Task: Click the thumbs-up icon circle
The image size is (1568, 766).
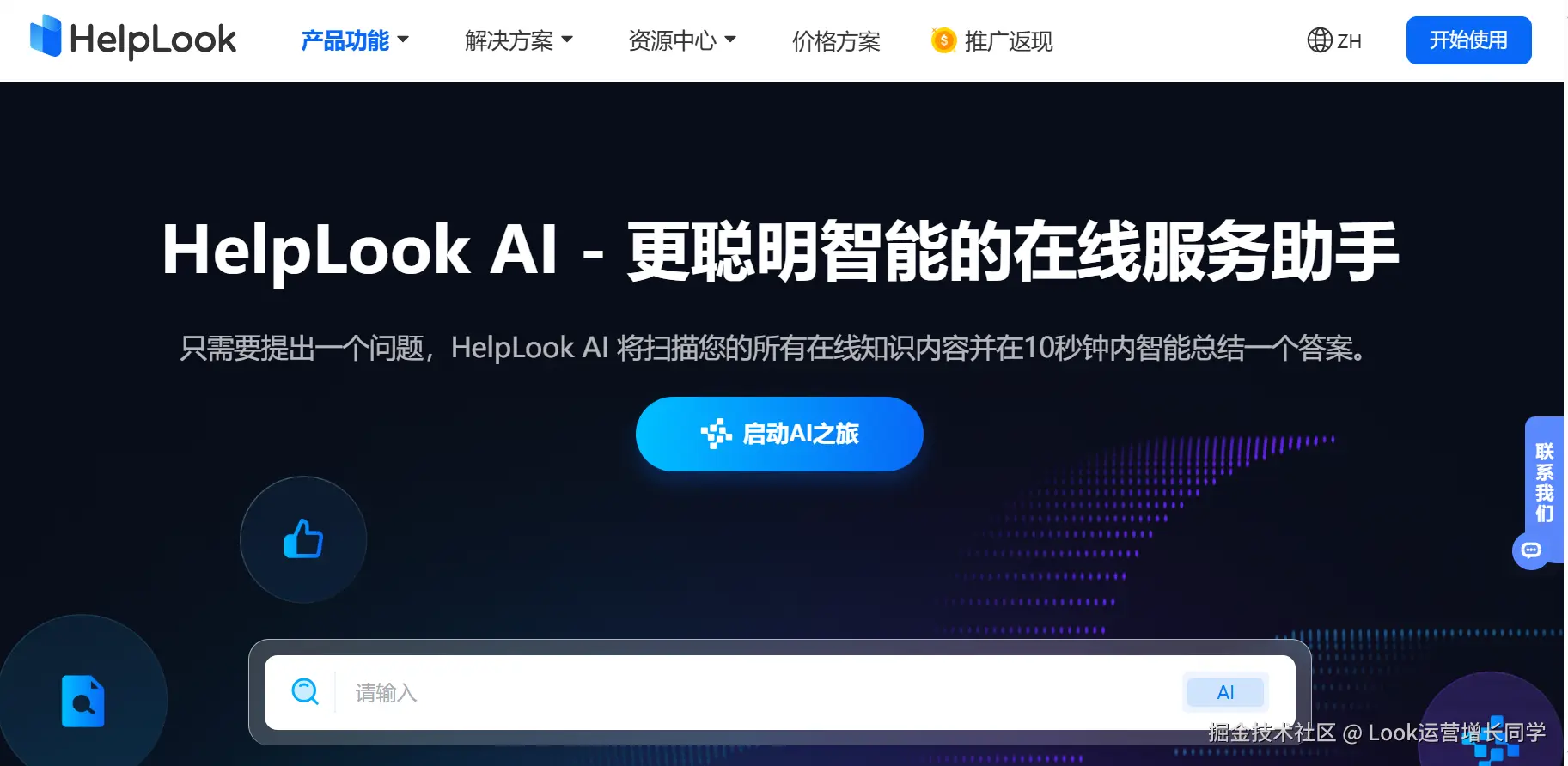Action: [303, 539]
